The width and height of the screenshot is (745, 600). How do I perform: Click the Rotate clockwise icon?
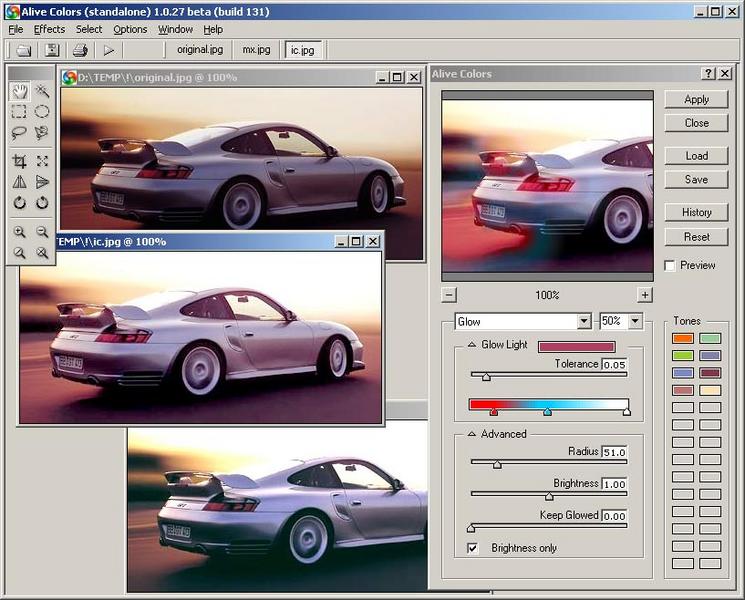(x=42, y=203)
